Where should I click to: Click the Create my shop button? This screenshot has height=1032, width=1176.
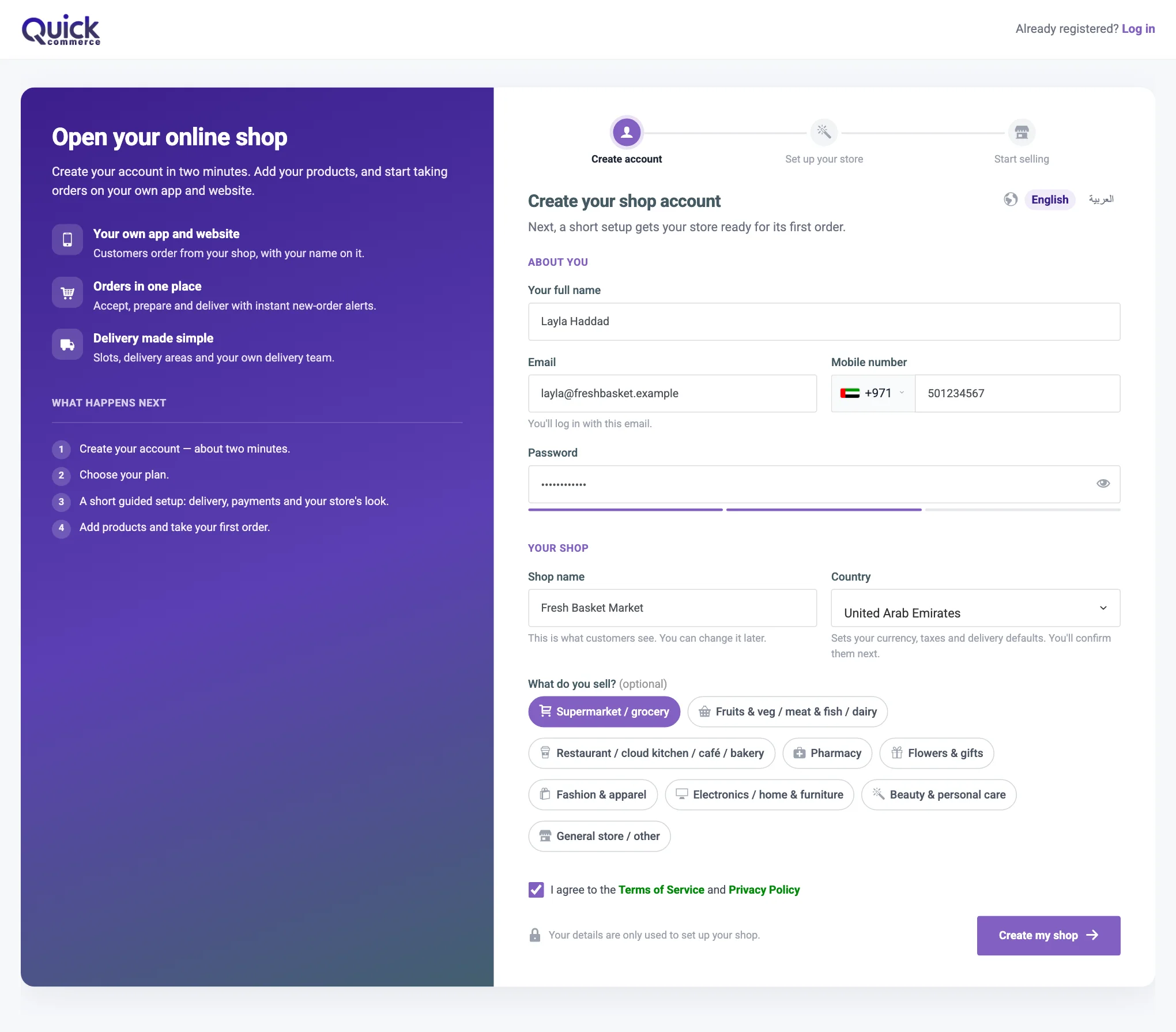pos(1048,935)
